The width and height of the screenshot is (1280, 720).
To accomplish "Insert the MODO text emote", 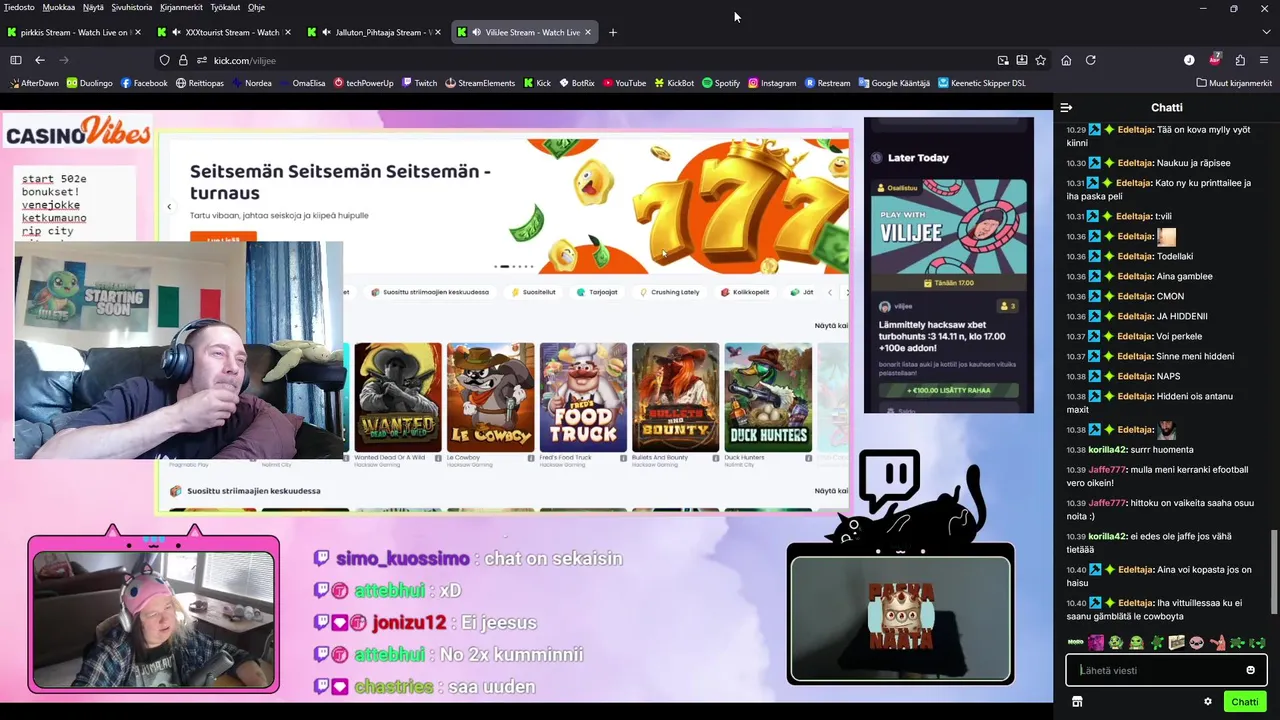I will pyautogui.click(x=1076, y=642).
